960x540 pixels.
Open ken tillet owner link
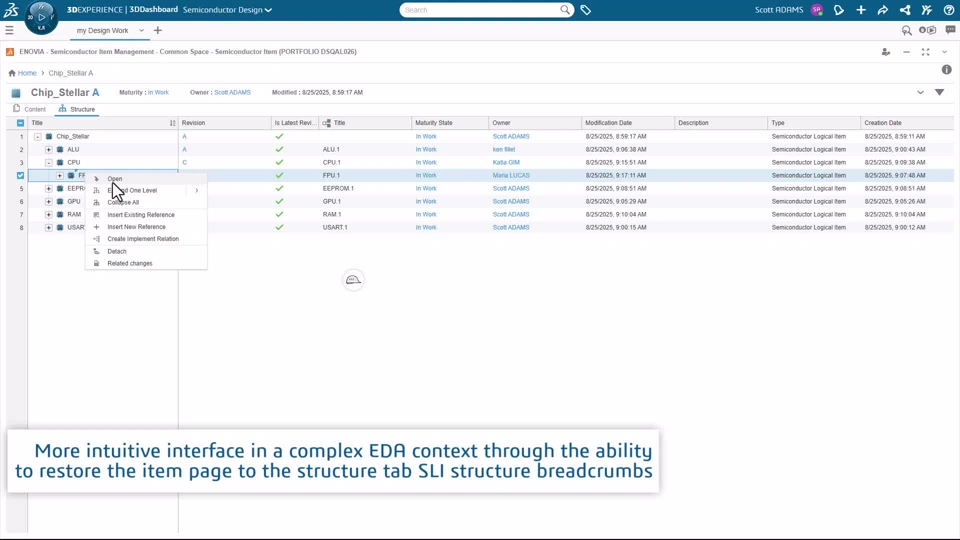tap(504, 149)
